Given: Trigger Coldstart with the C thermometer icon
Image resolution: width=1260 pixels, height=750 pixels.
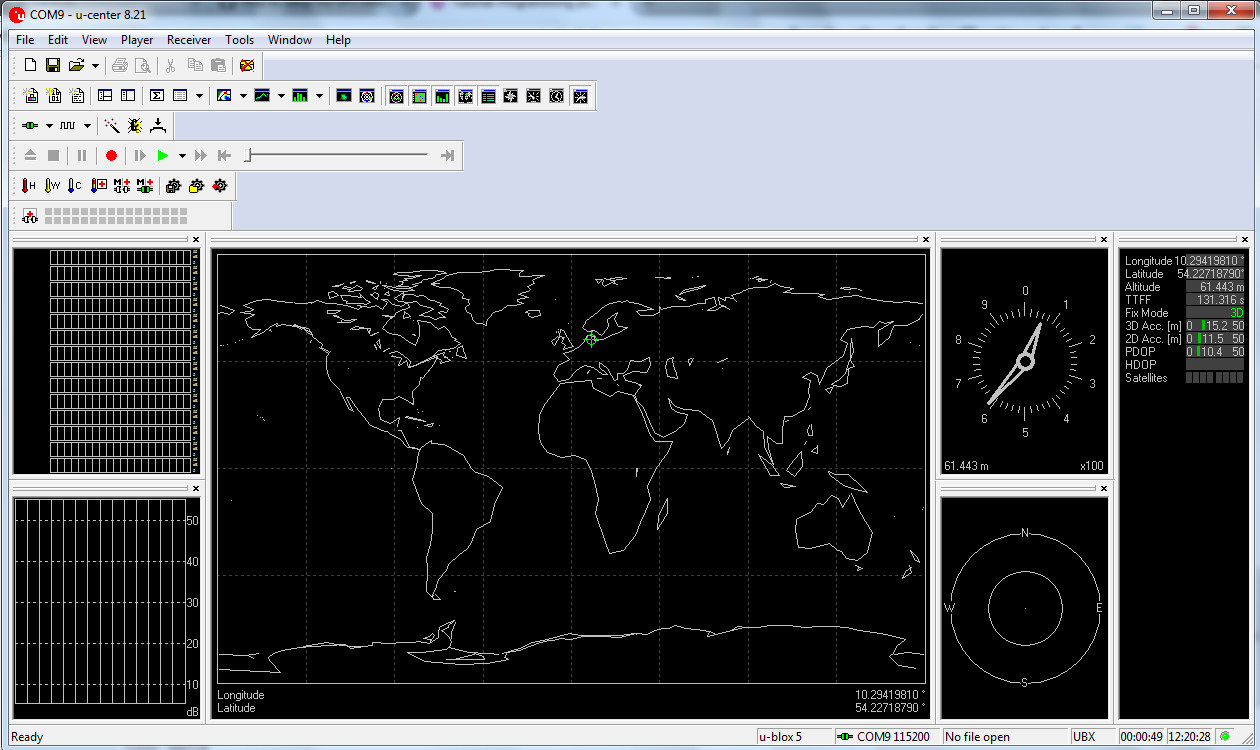Looking at the screenshot, I should (x=76, y=185).
